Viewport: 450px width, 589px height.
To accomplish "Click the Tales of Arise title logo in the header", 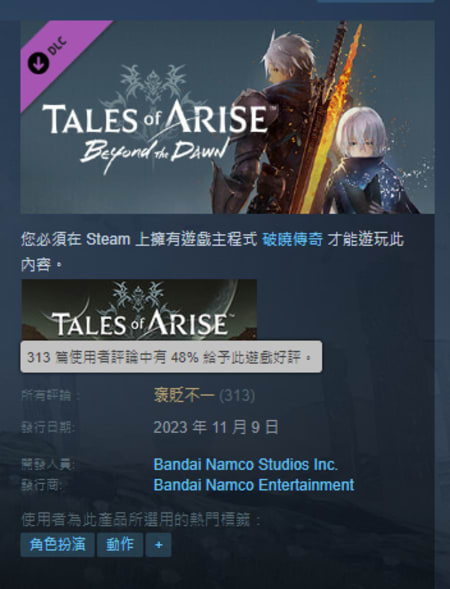I will tap(155, 118).
